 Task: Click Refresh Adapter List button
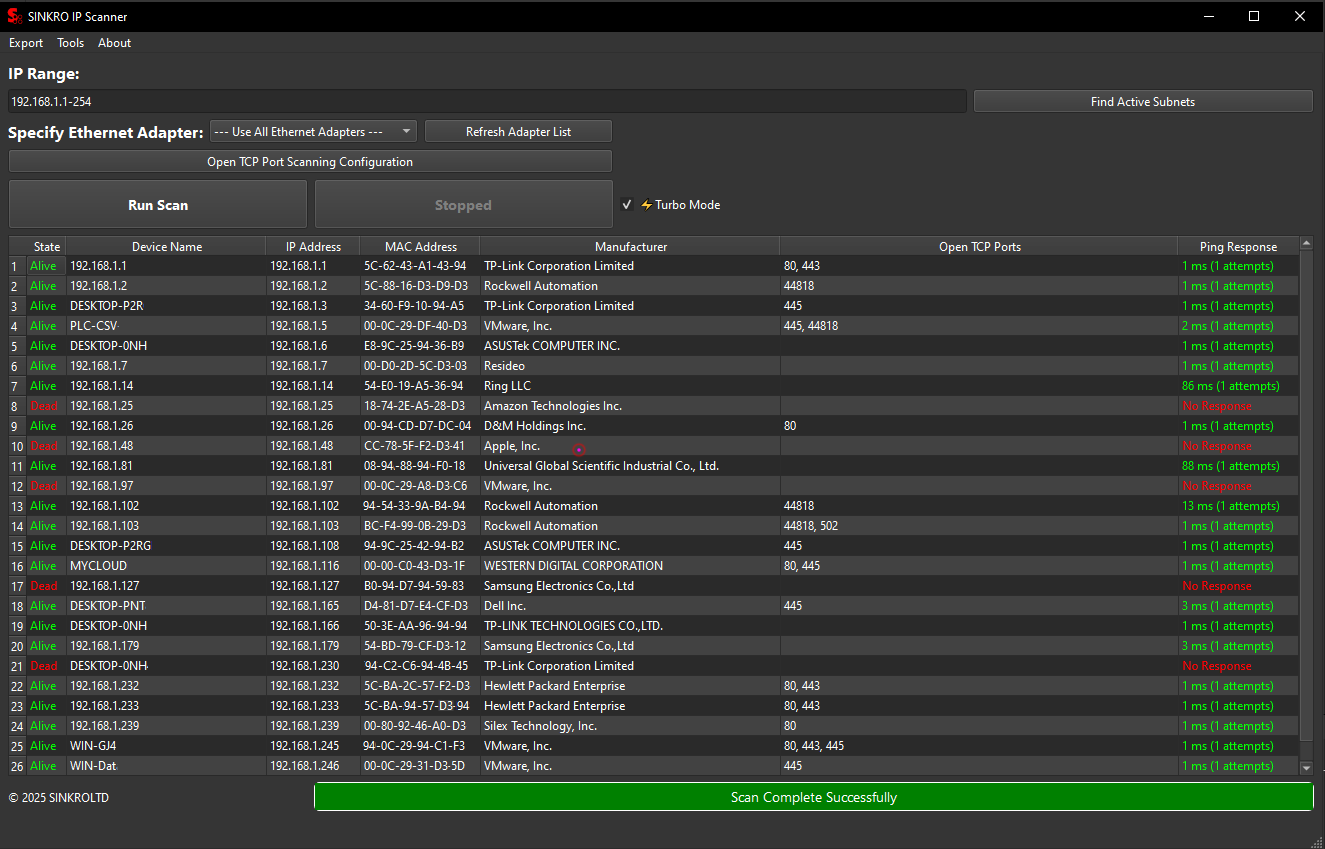518,132
